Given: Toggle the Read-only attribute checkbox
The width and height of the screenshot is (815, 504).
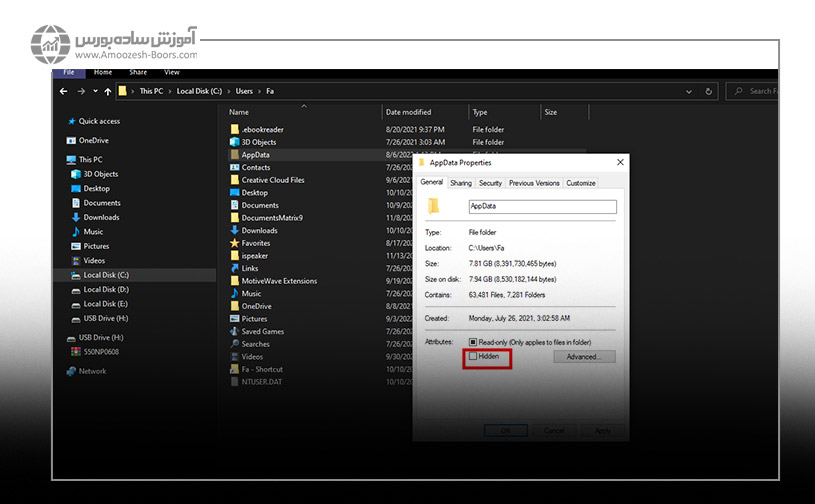Looking at the screenshot, I should click(474, 342).
